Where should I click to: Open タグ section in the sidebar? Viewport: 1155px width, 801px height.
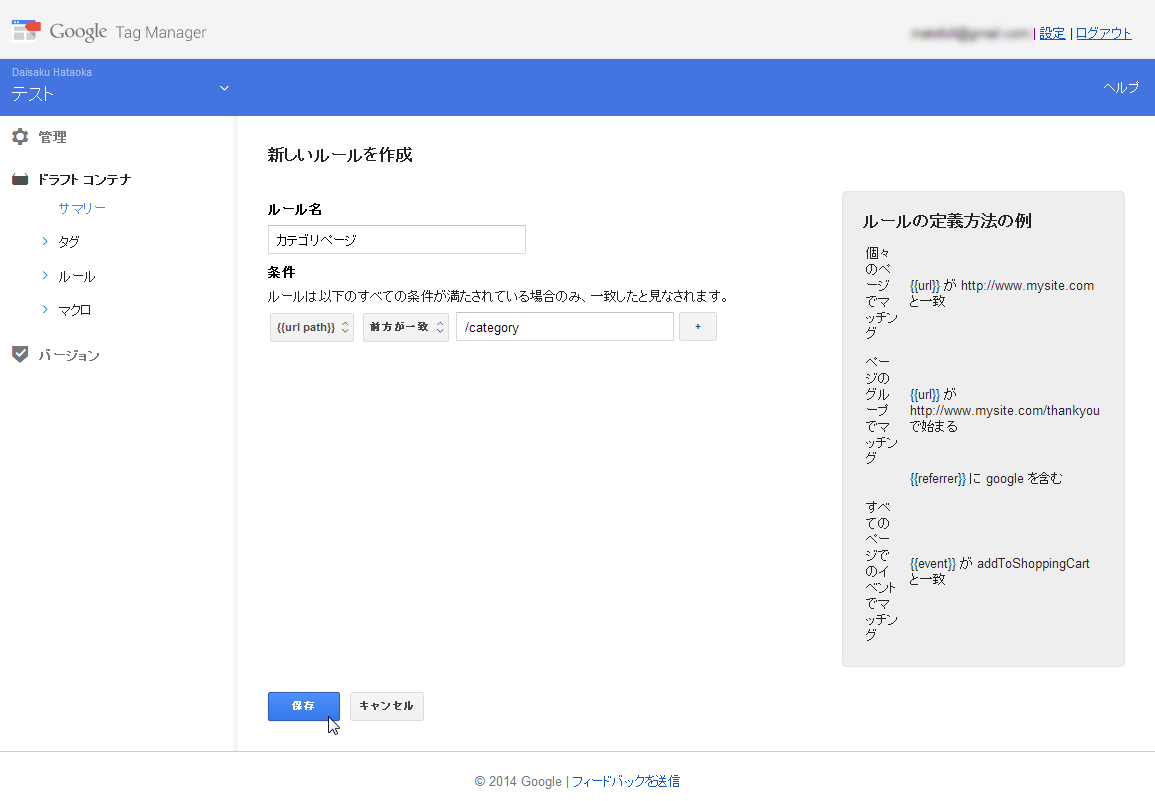(x=69, y=242)
